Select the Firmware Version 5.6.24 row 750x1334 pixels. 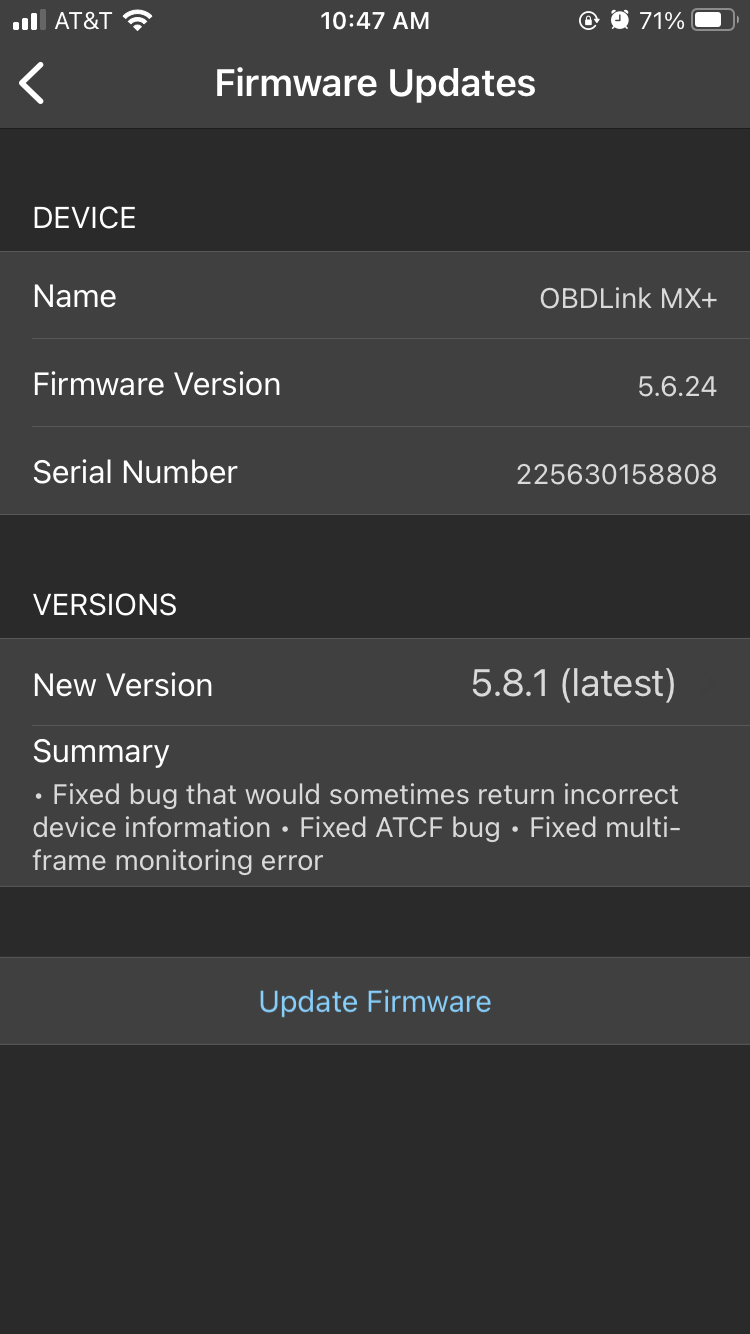(x=375, y=384)
